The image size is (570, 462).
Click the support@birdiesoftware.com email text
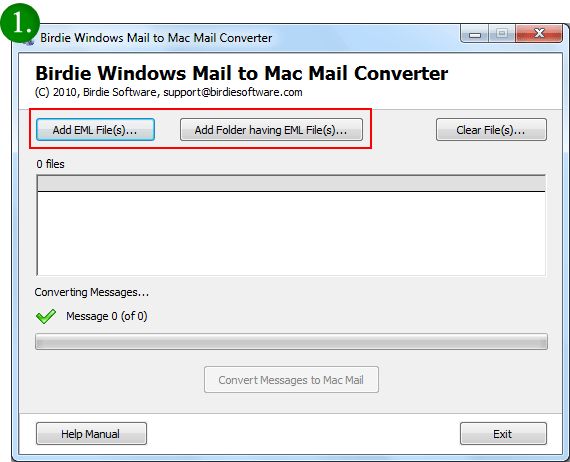click(x=233, y=92)
